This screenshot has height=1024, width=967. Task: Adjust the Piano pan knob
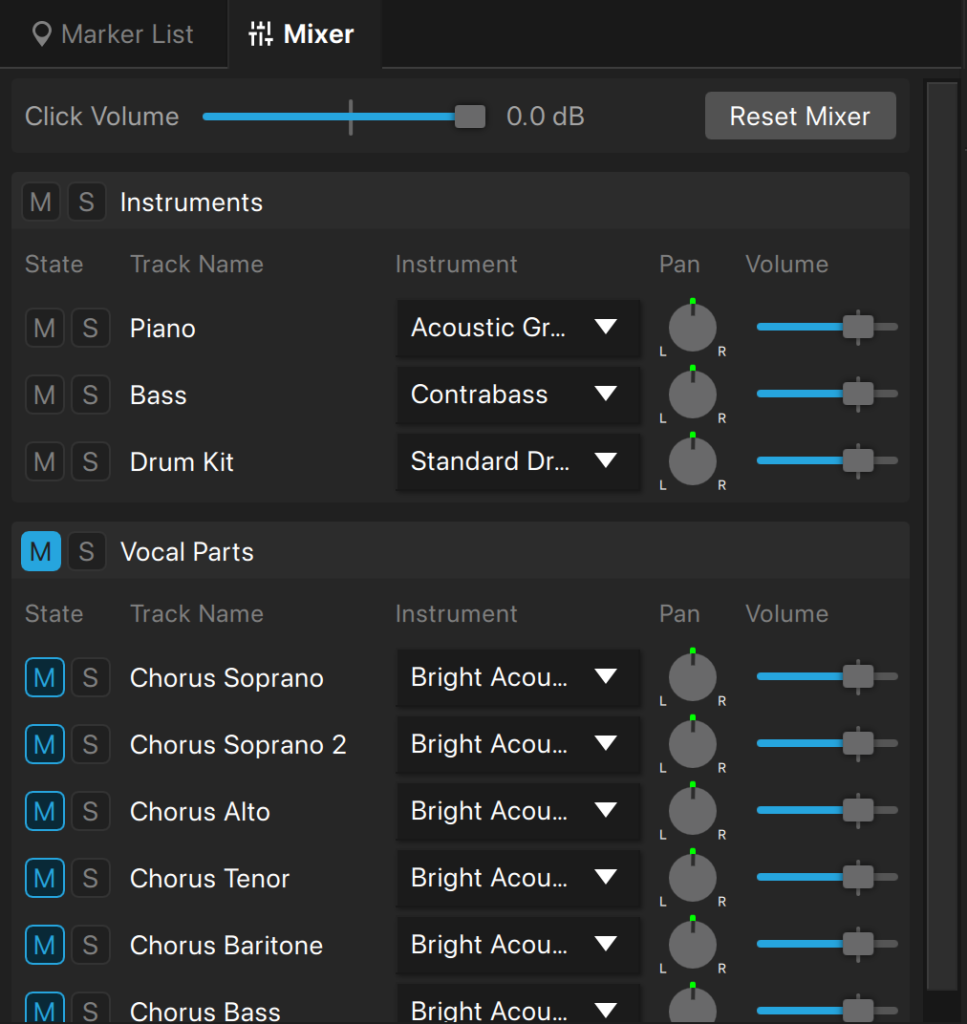692,328
